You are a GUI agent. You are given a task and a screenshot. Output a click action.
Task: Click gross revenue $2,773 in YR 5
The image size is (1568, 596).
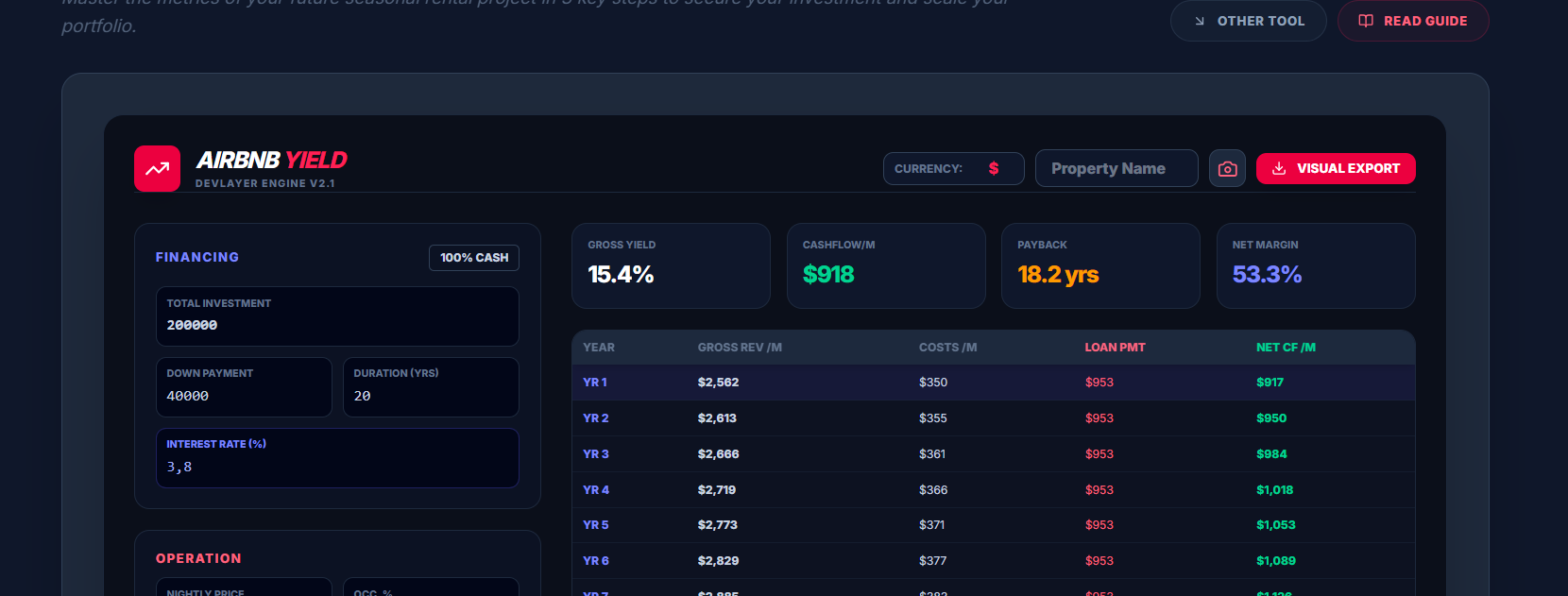718,525
